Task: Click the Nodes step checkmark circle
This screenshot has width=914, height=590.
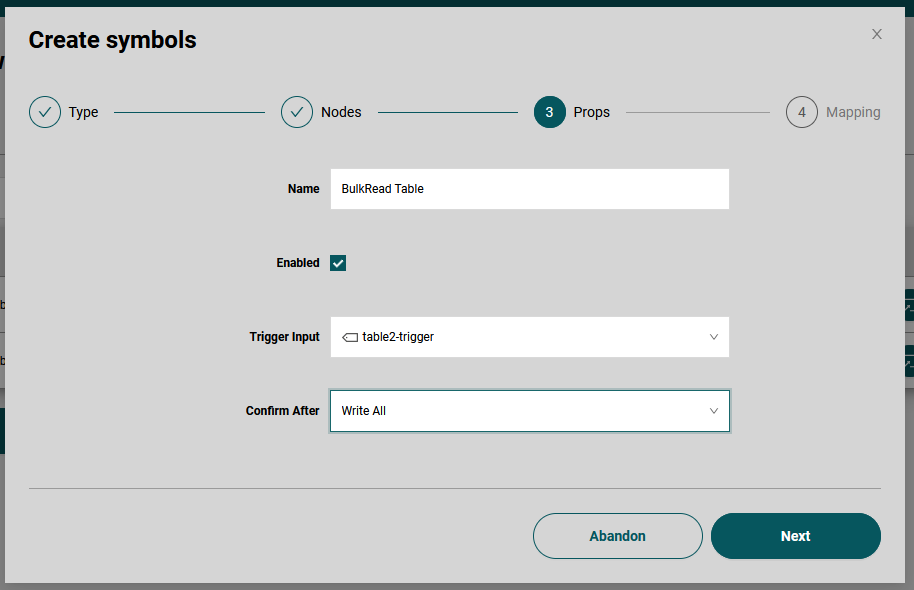Action: point(297,112)
